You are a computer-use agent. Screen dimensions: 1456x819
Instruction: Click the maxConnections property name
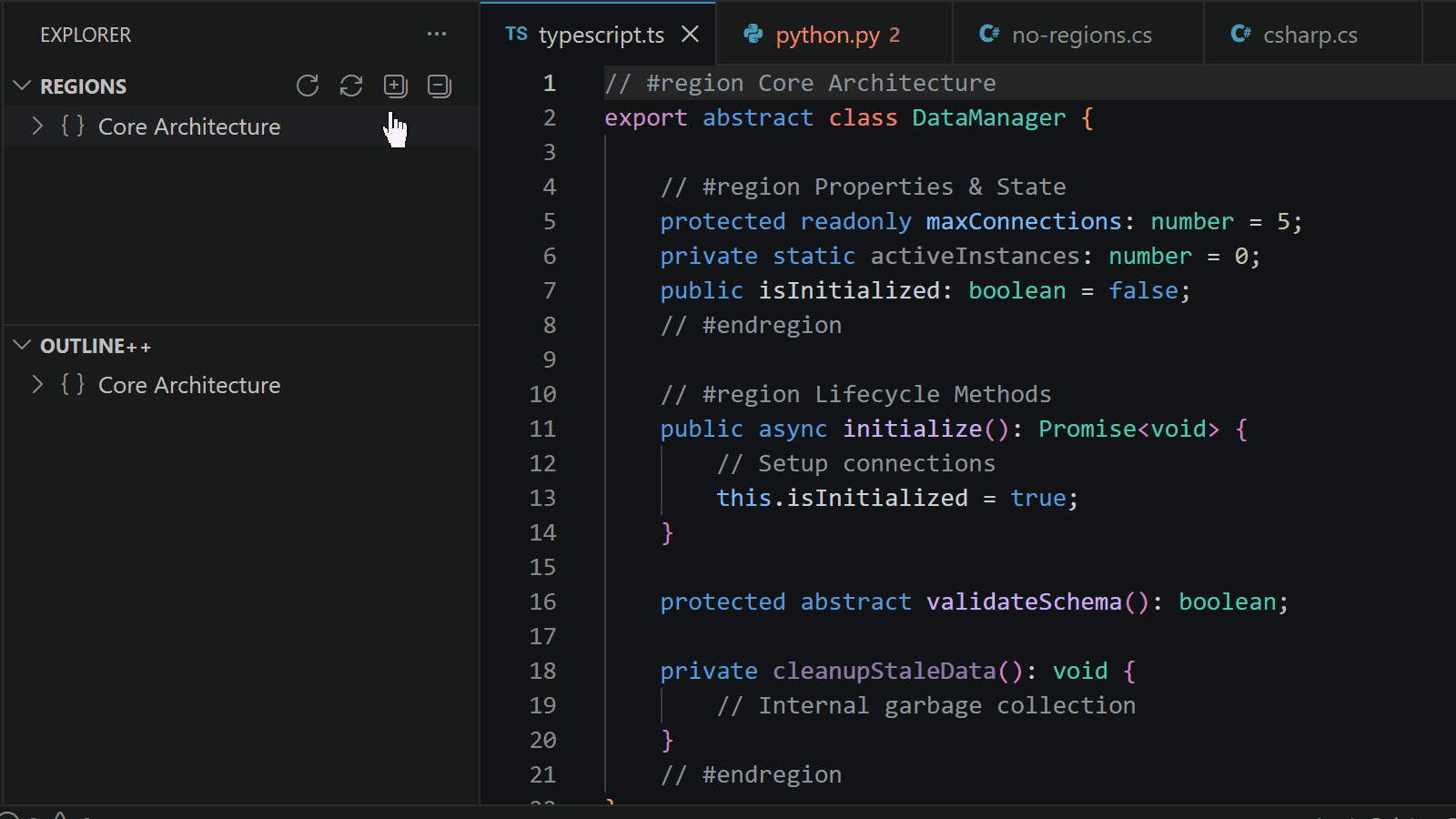click(x=1024, y=221)
